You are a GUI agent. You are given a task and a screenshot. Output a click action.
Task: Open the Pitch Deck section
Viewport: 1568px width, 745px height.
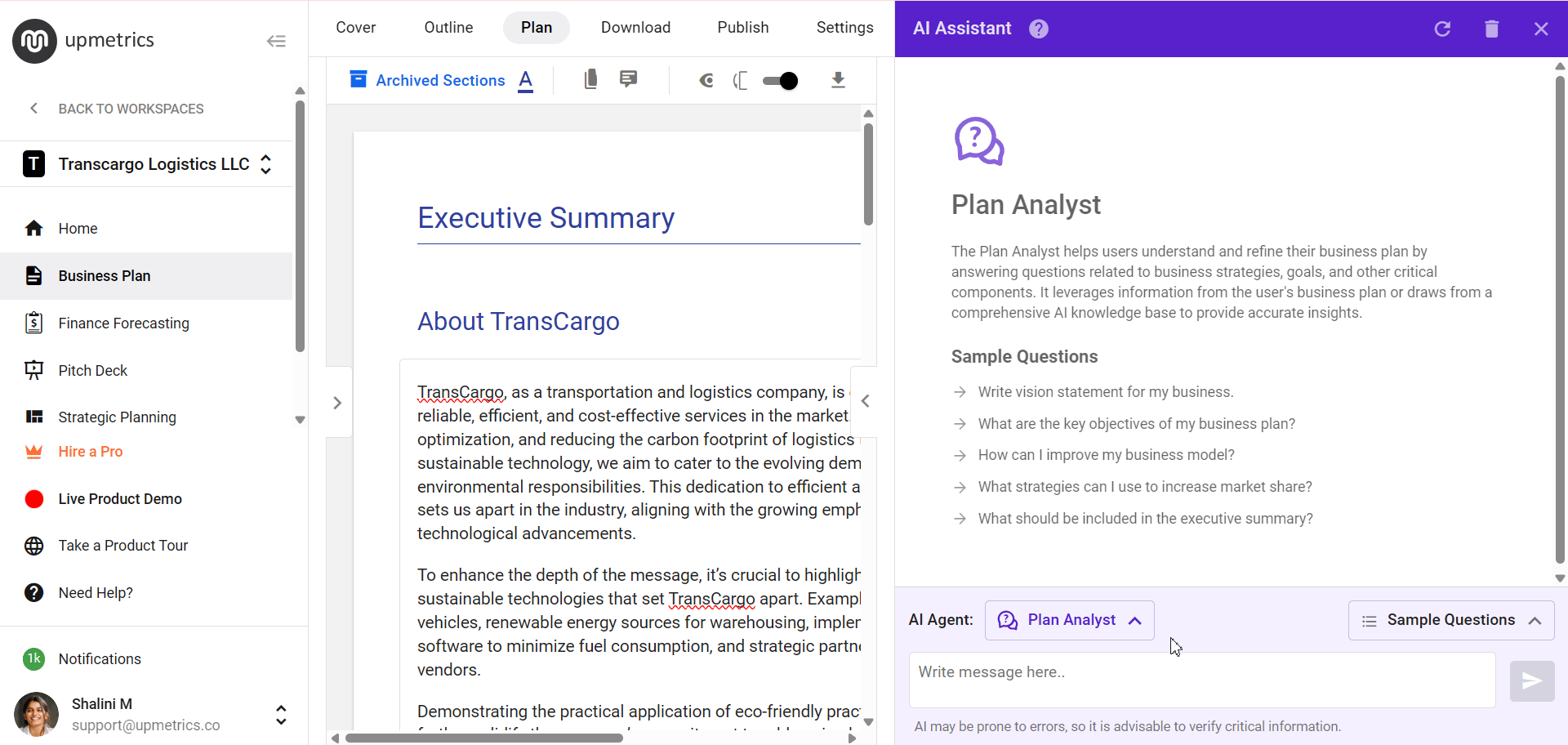click(146, 371)
